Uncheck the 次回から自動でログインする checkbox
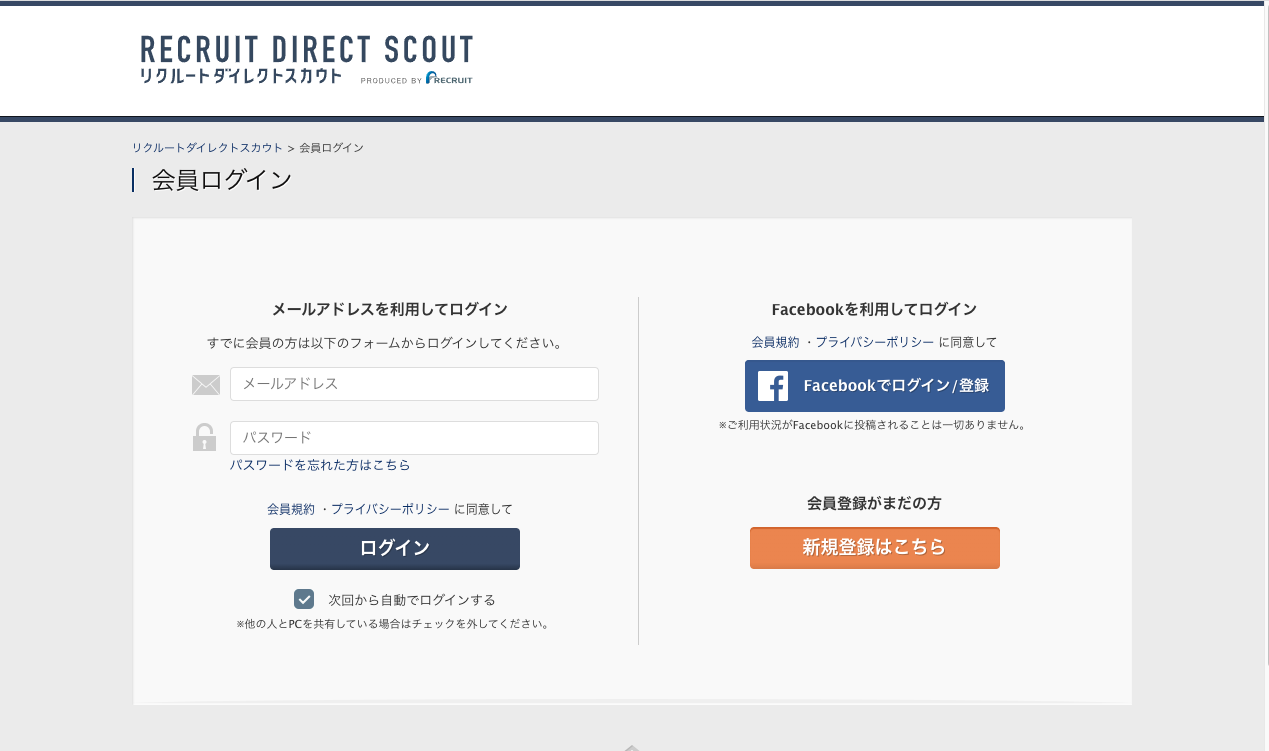 click(304, 599)
